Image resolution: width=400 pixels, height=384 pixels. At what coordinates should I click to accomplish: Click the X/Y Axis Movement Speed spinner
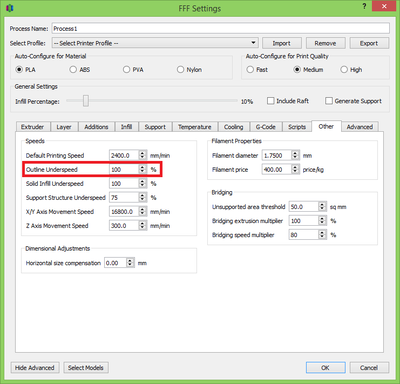coord(143,211)
